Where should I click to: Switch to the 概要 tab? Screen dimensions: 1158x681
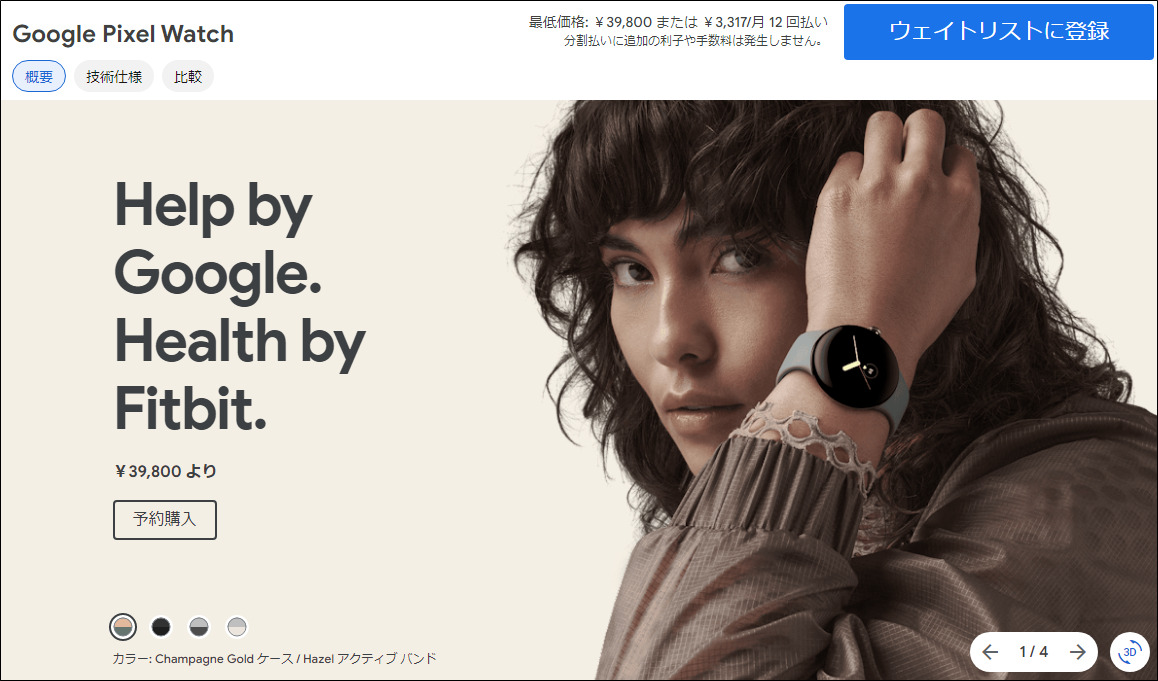tap(39, 76)
